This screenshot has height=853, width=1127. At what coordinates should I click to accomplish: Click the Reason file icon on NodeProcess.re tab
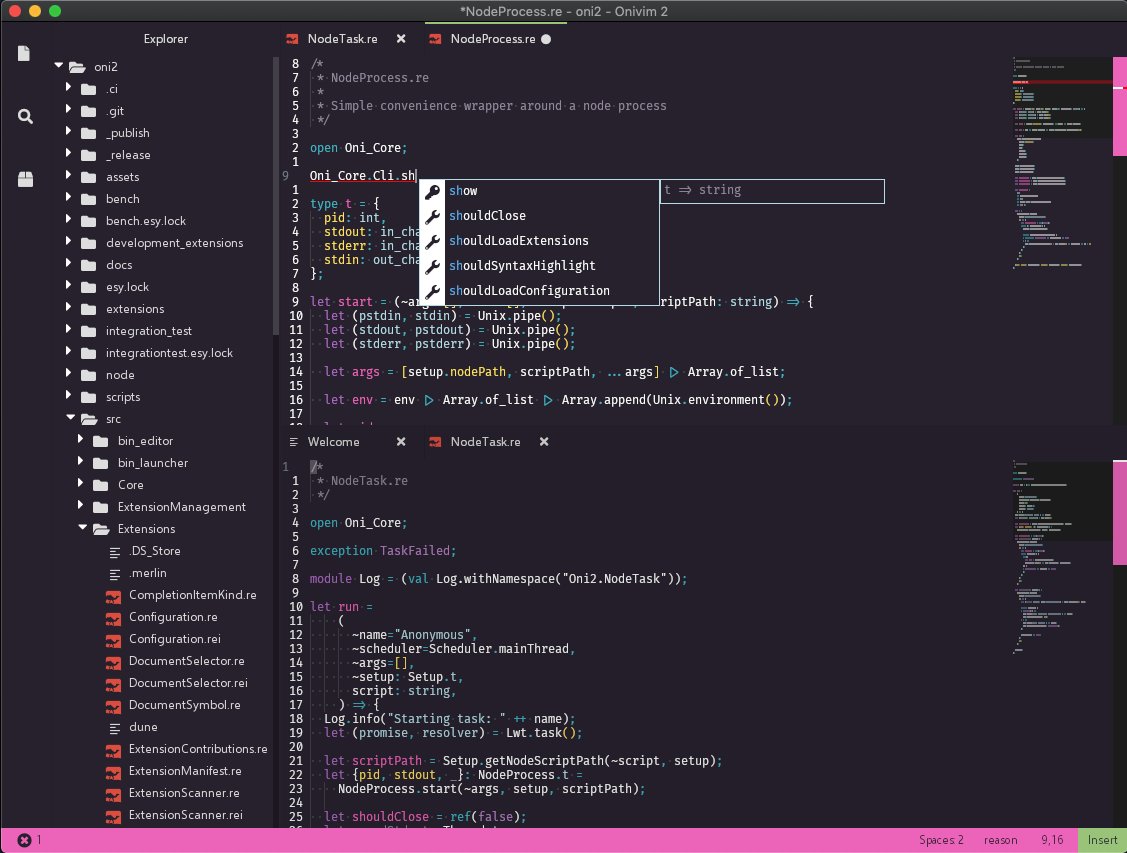pos(435,40)
